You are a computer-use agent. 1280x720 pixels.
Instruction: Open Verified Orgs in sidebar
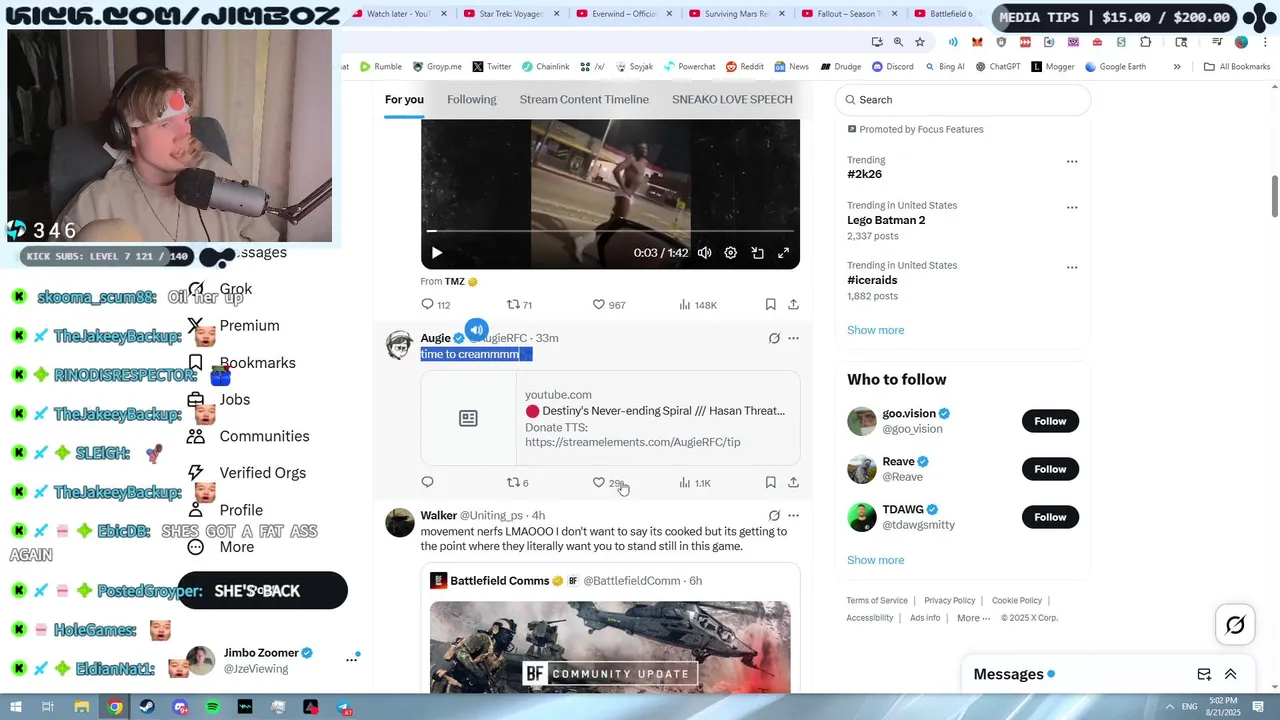248,473
